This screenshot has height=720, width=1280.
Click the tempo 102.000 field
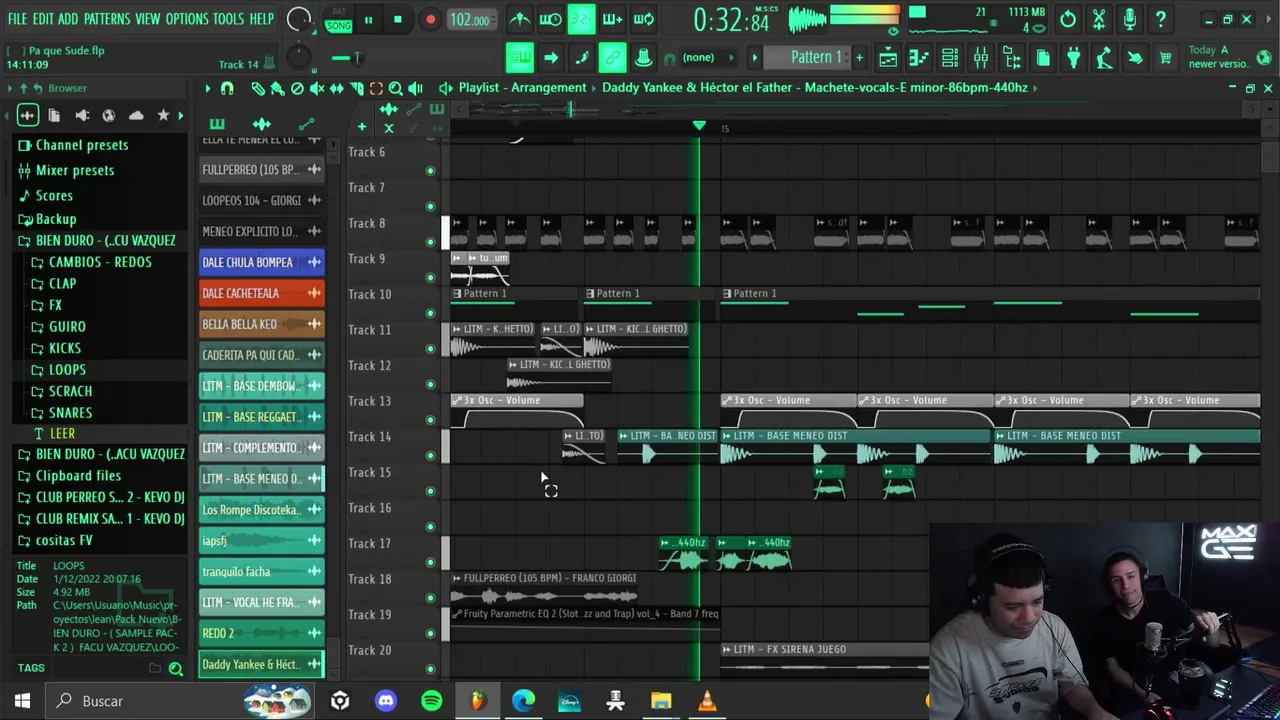coord(470,20)
